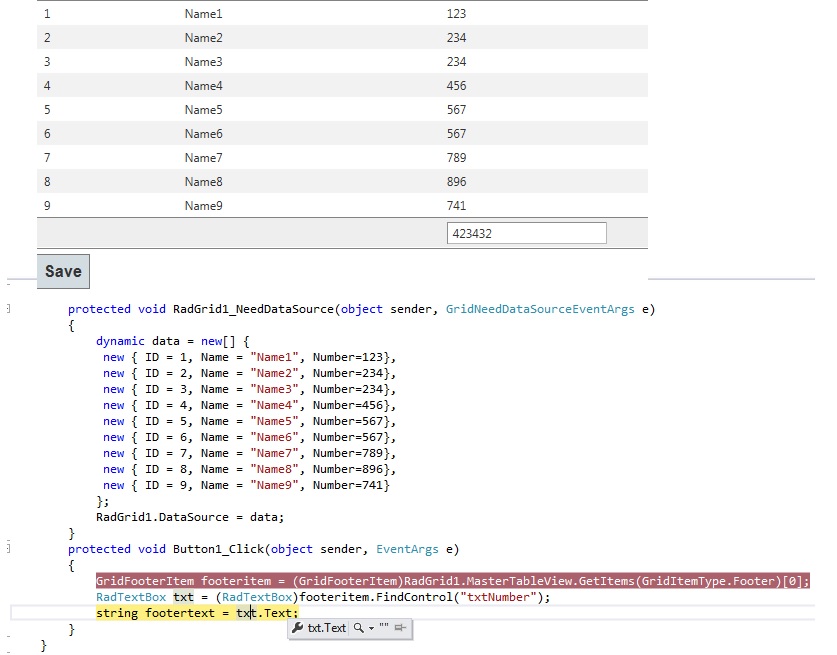Click the "txtNumber" string literal in code

(x=498, y=597)
